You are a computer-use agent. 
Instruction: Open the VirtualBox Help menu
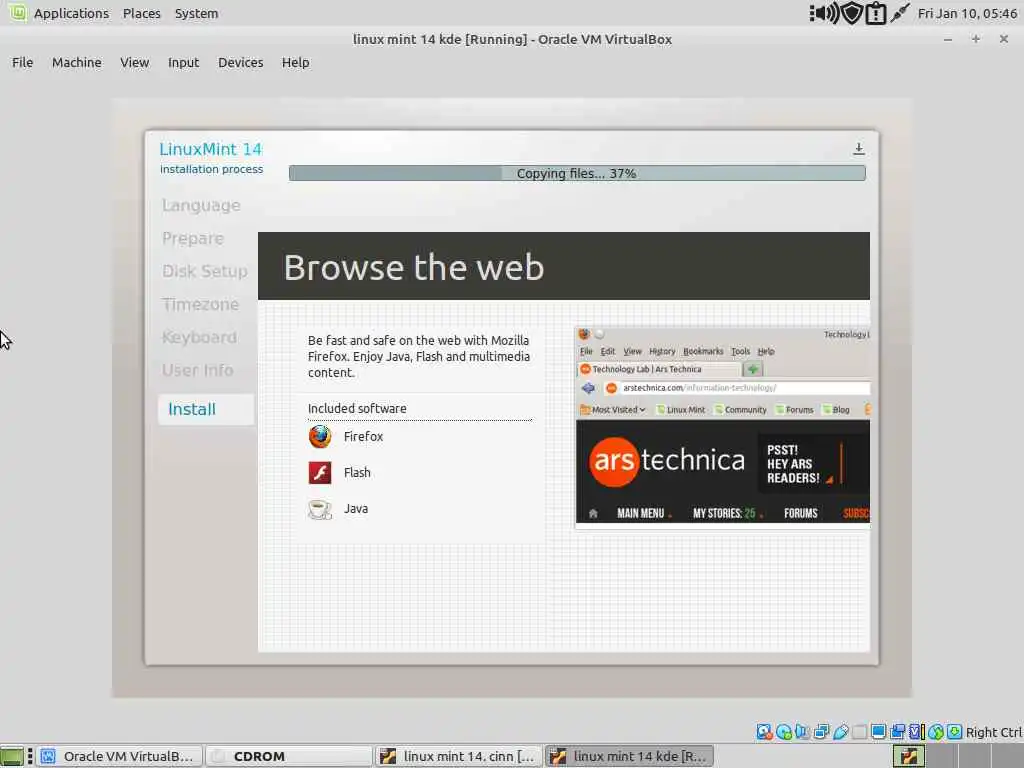295,62
